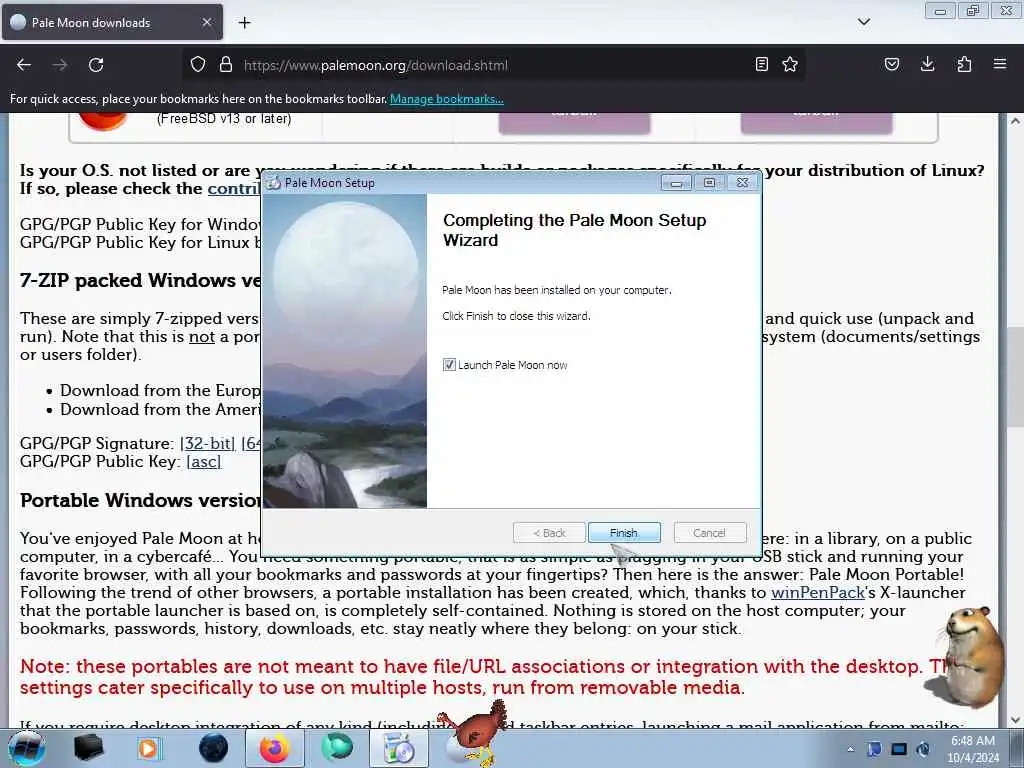Click the palemoon.org address bar
1024x768 pixels.
point(496,65)
